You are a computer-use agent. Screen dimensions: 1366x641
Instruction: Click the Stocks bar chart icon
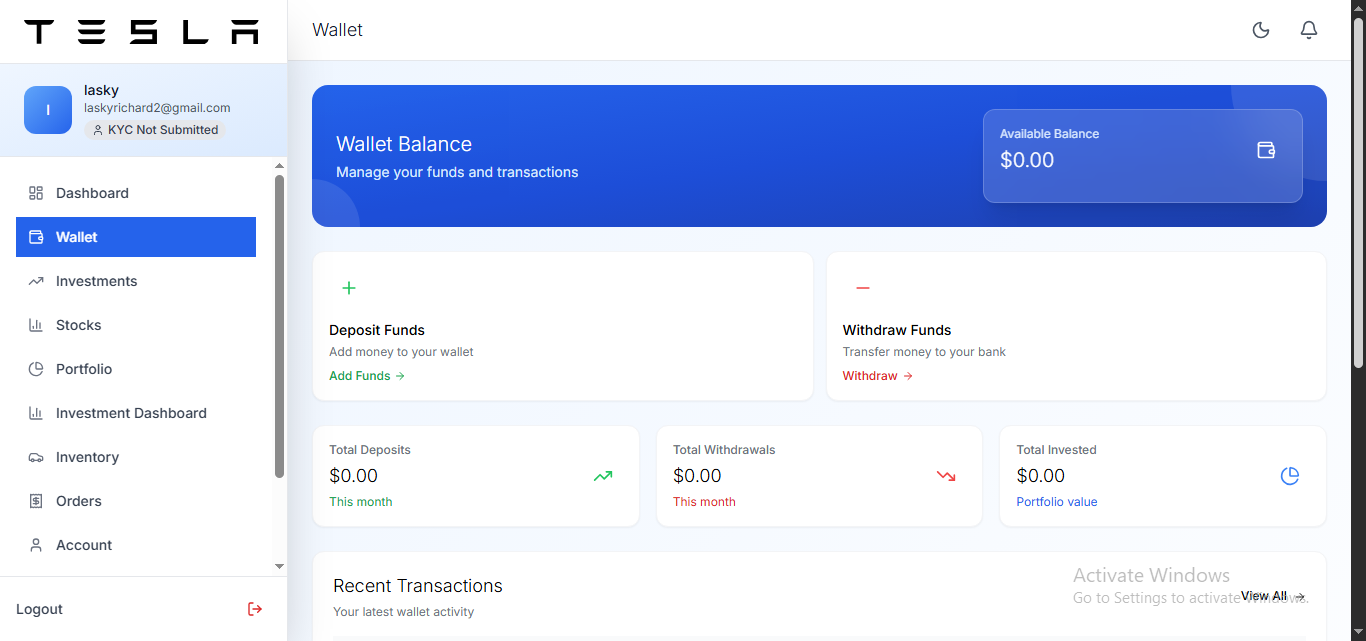(x=36, y=325)
